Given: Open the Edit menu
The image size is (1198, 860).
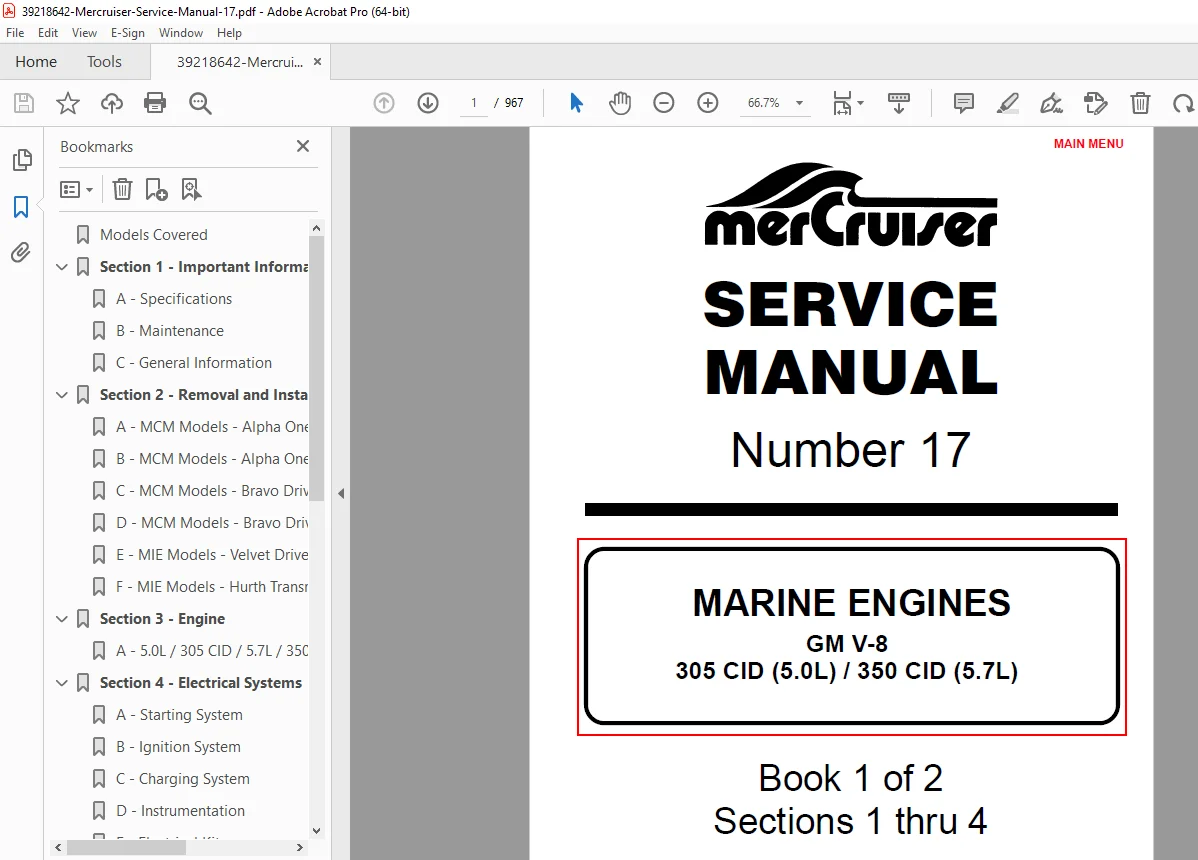Looking at the screenshot, I should click(48, 33).
